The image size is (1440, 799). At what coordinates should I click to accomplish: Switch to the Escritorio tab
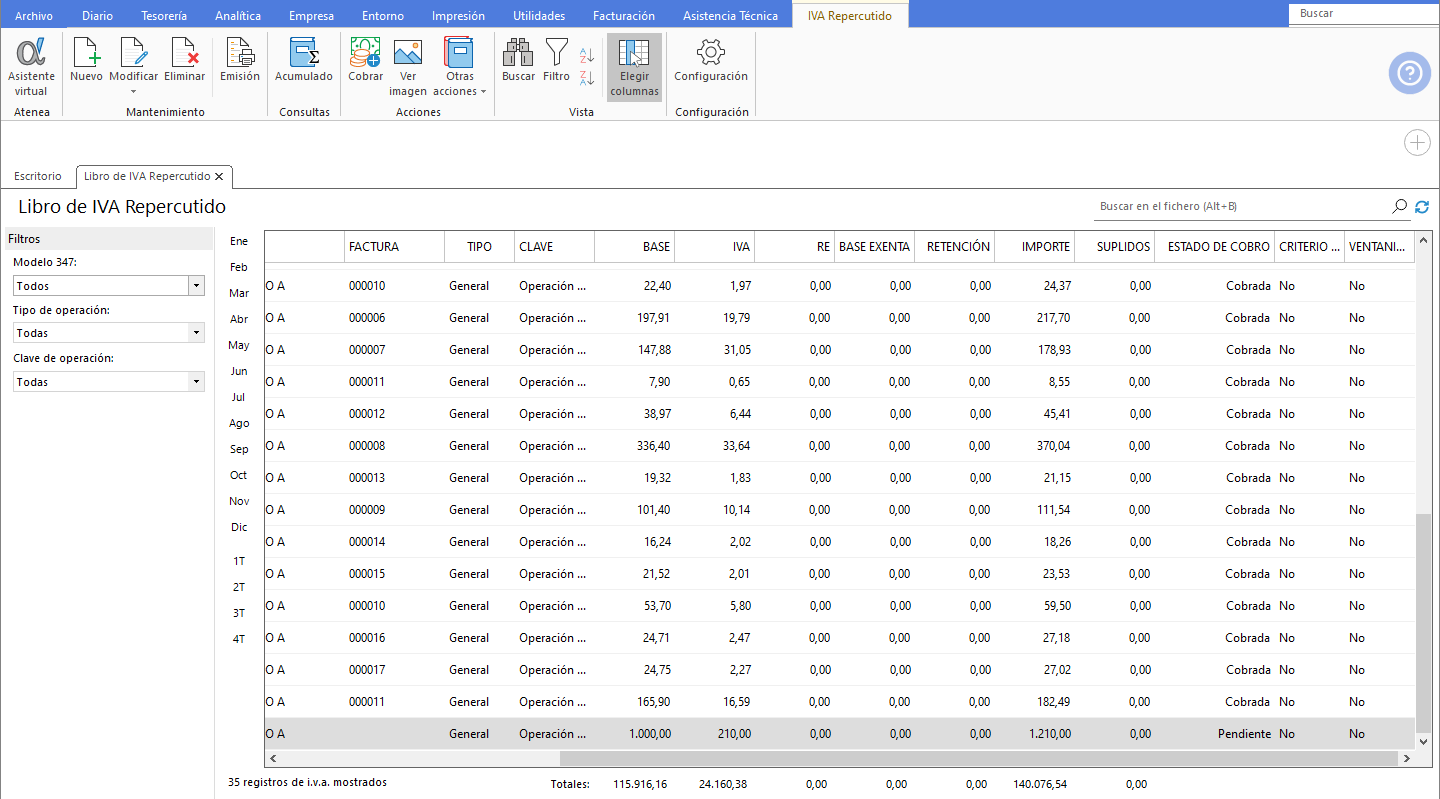(38, 176)
